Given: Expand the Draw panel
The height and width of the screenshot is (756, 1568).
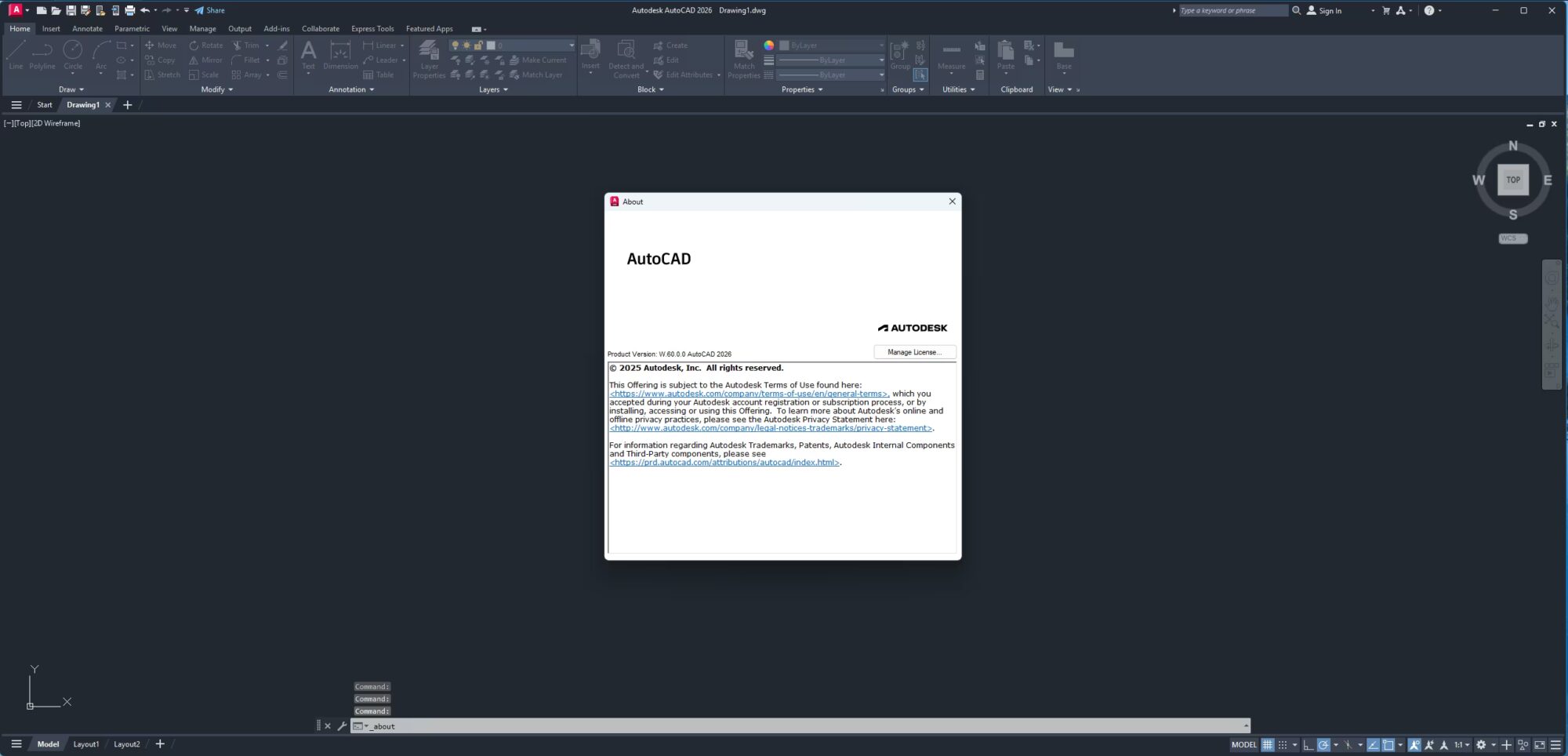Looking at the screenshot, I should pos(71,89).
